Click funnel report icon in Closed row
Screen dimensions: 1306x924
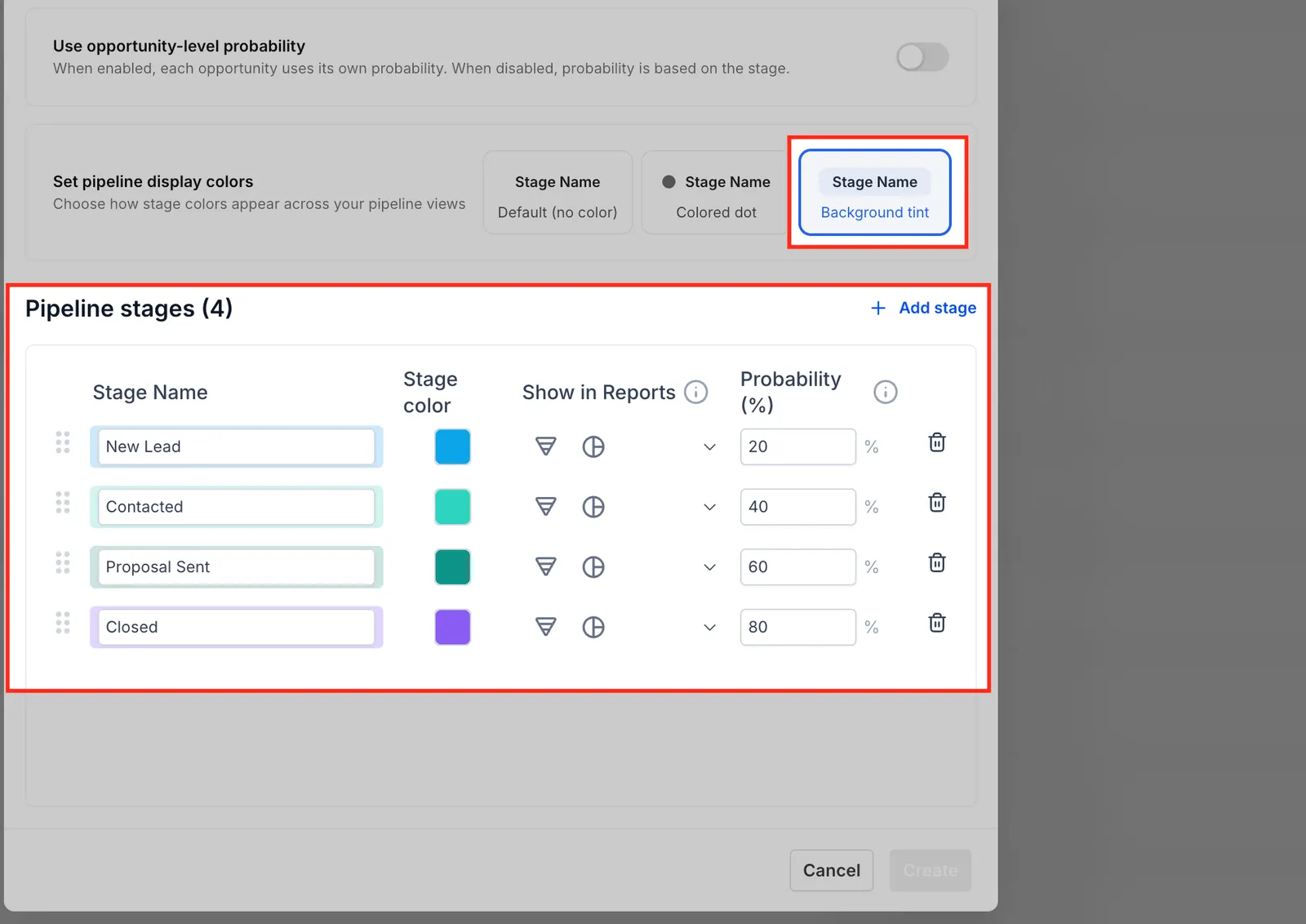[546, 627]
